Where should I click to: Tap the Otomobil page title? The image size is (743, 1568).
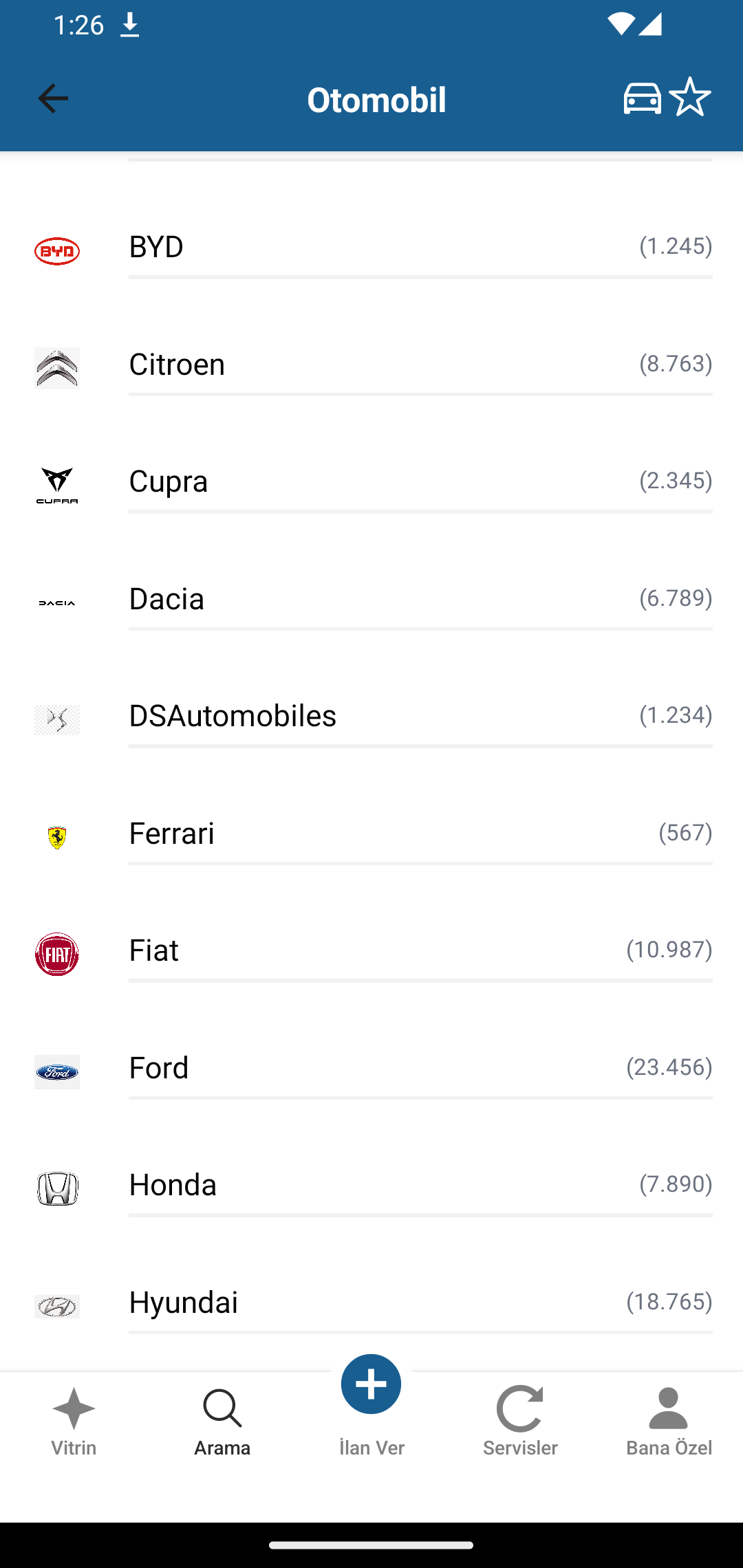pyautogui.click(x=376, y=100)
